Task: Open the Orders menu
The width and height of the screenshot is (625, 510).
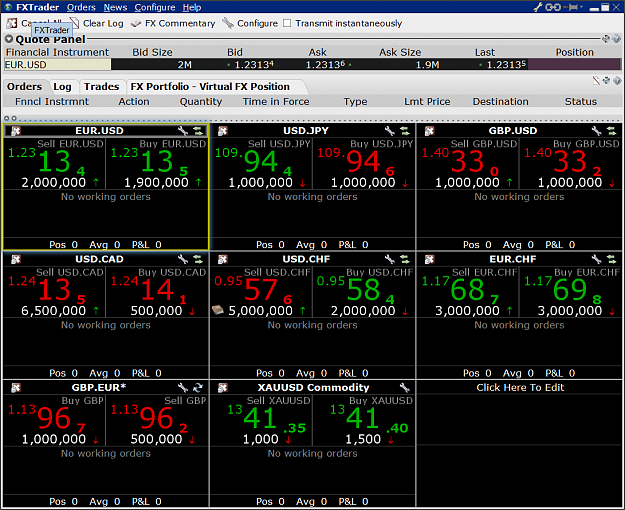Action: [x=81, y=7]
